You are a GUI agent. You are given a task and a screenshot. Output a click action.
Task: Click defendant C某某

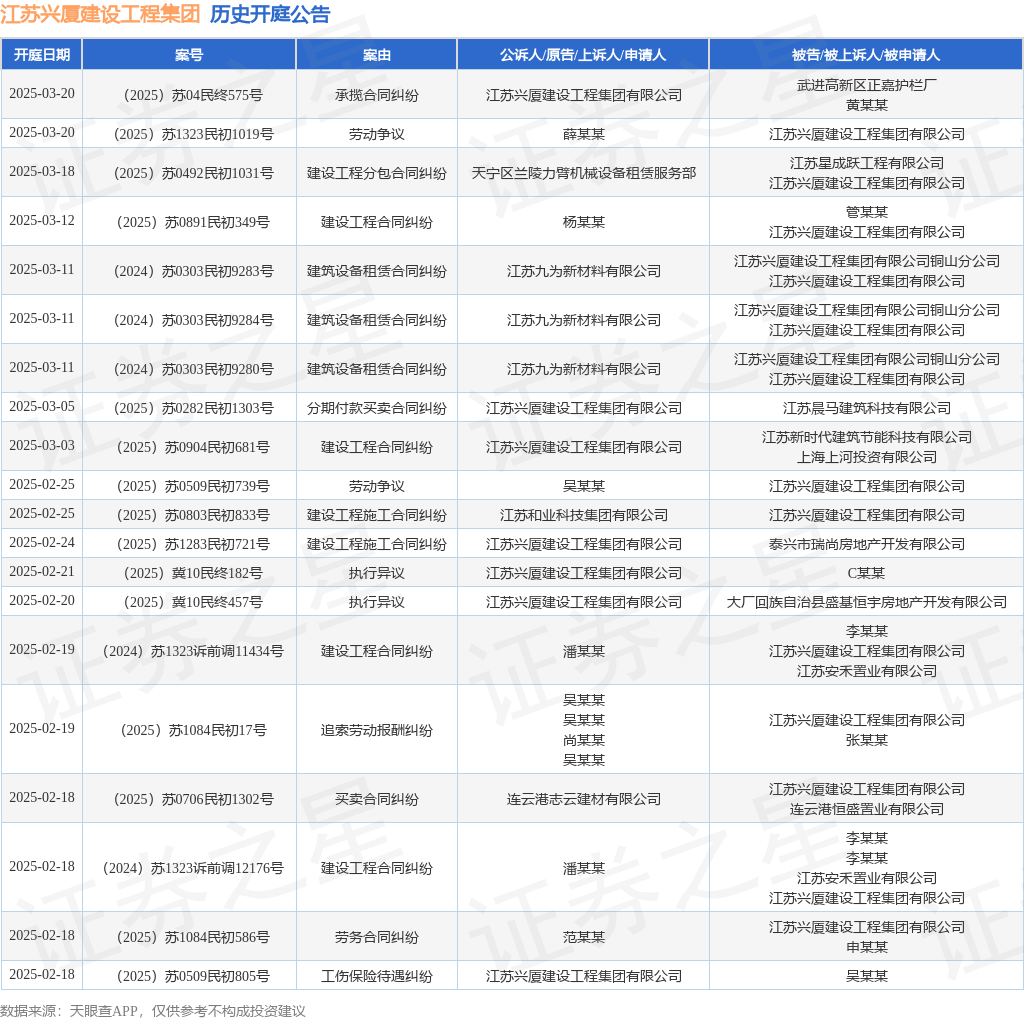866,573
